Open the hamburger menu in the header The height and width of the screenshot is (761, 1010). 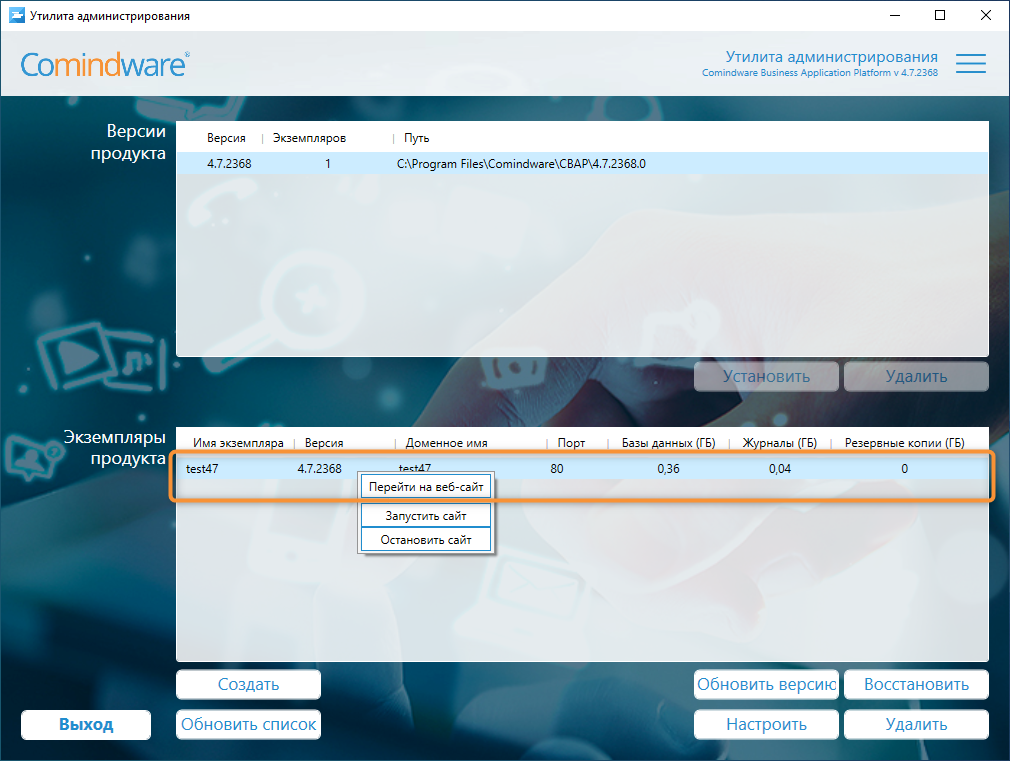click(970, 63)
